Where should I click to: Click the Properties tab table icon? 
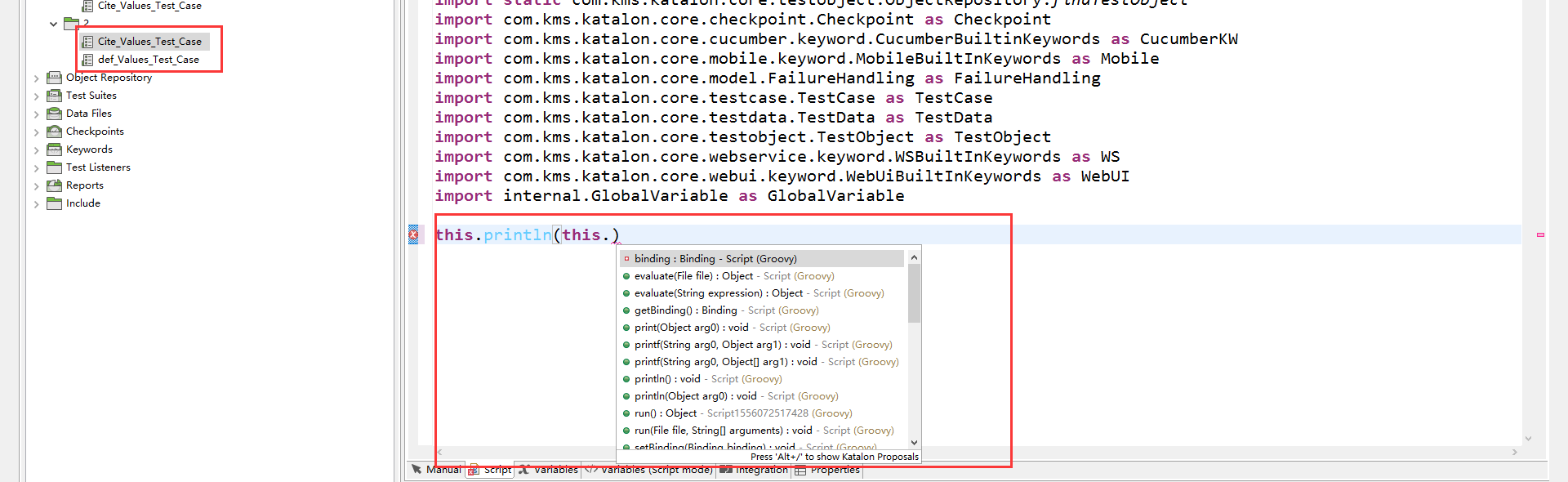coord(800,470)
